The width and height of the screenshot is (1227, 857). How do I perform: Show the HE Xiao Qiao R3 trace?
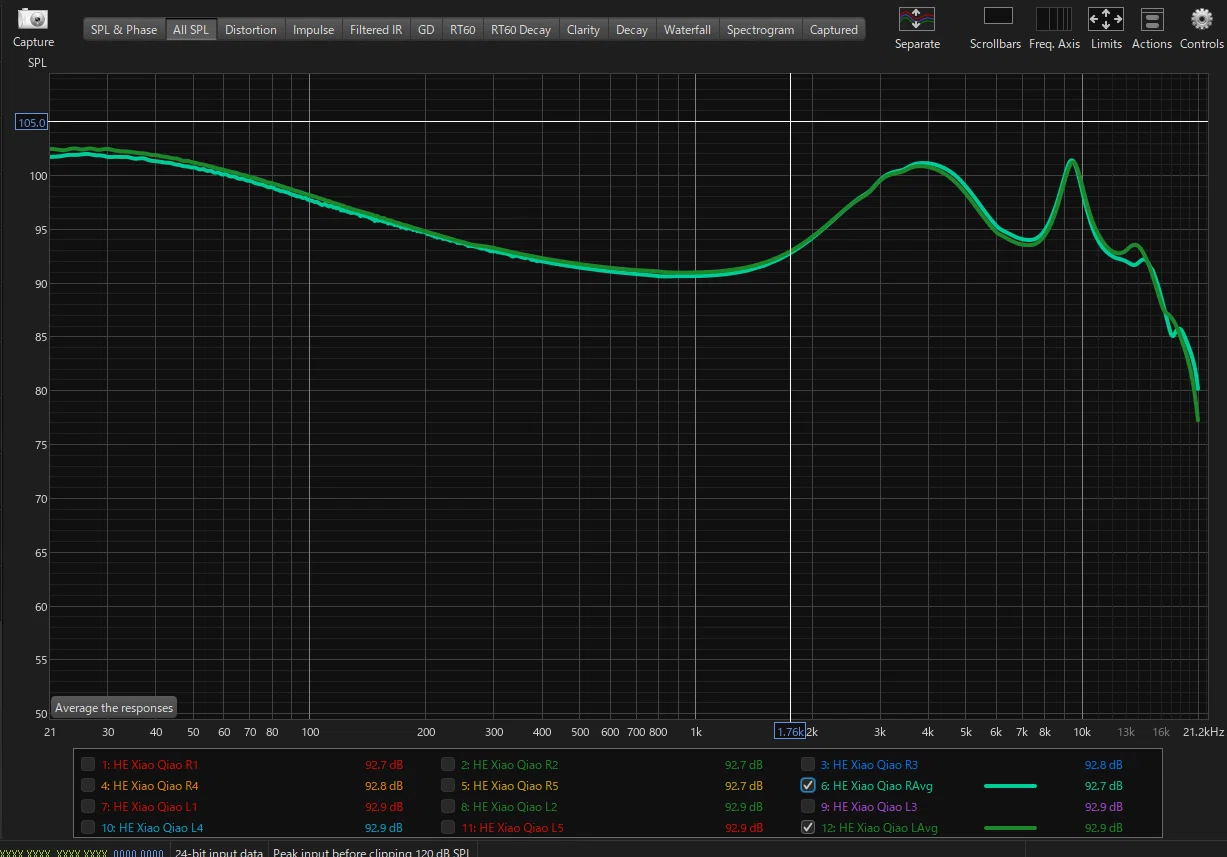pyautogui.click(x=808, y=765)
